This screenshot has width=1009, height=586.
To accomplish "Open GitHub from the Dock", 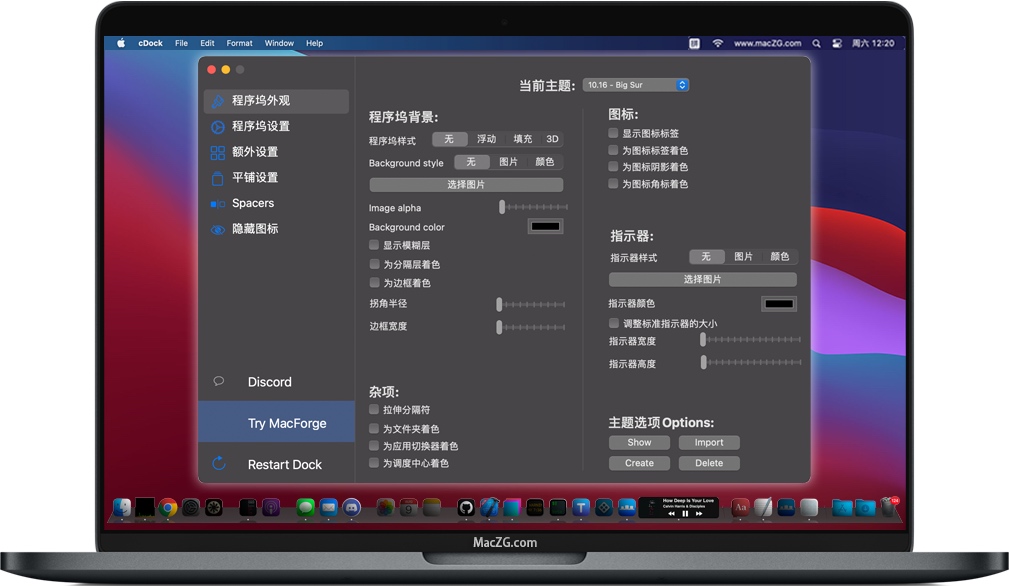I will (466, 507).
